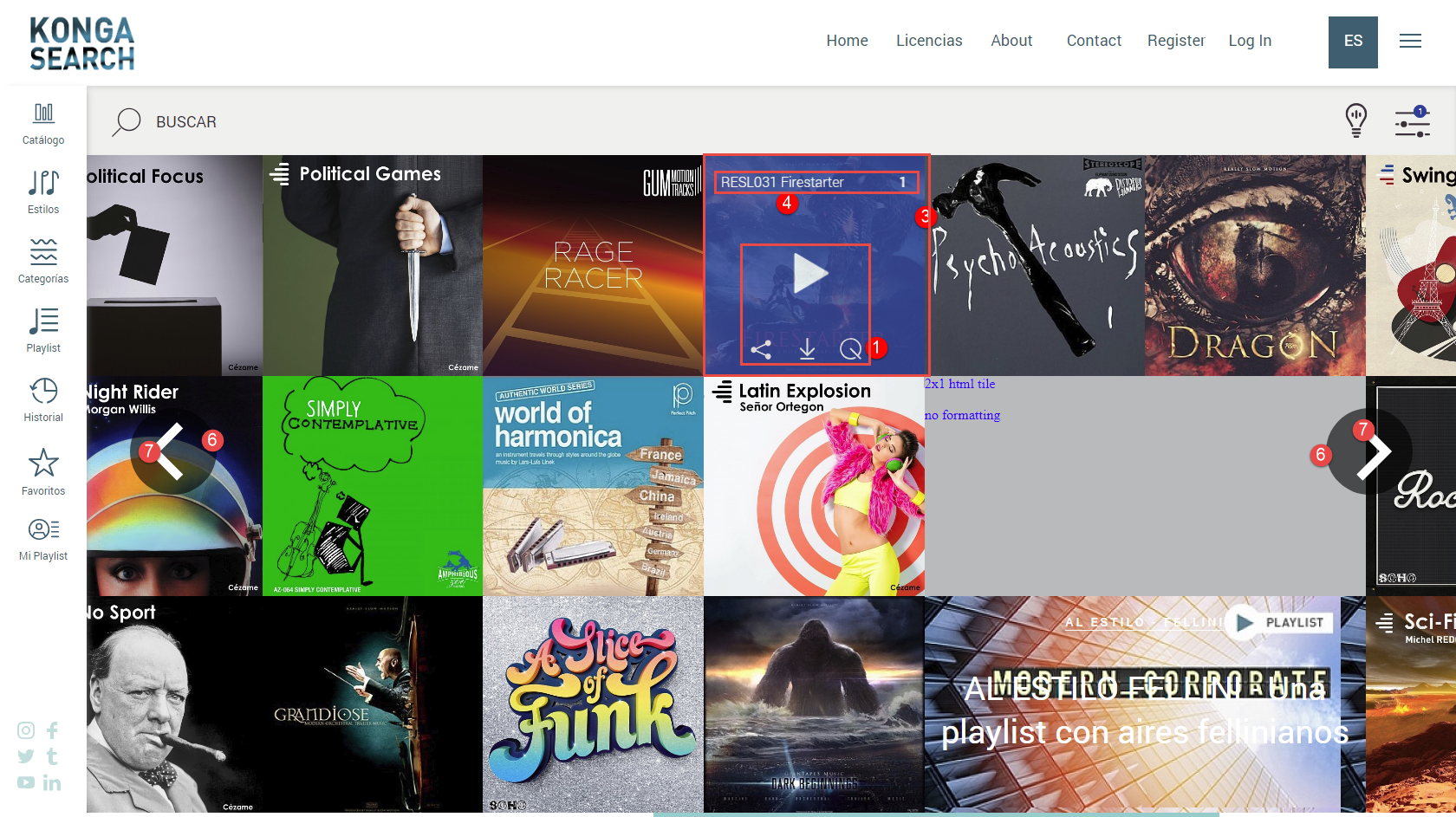Screen dimensions: 1456x817
Task: Open the YouTube social link
Action: point(26,782)
